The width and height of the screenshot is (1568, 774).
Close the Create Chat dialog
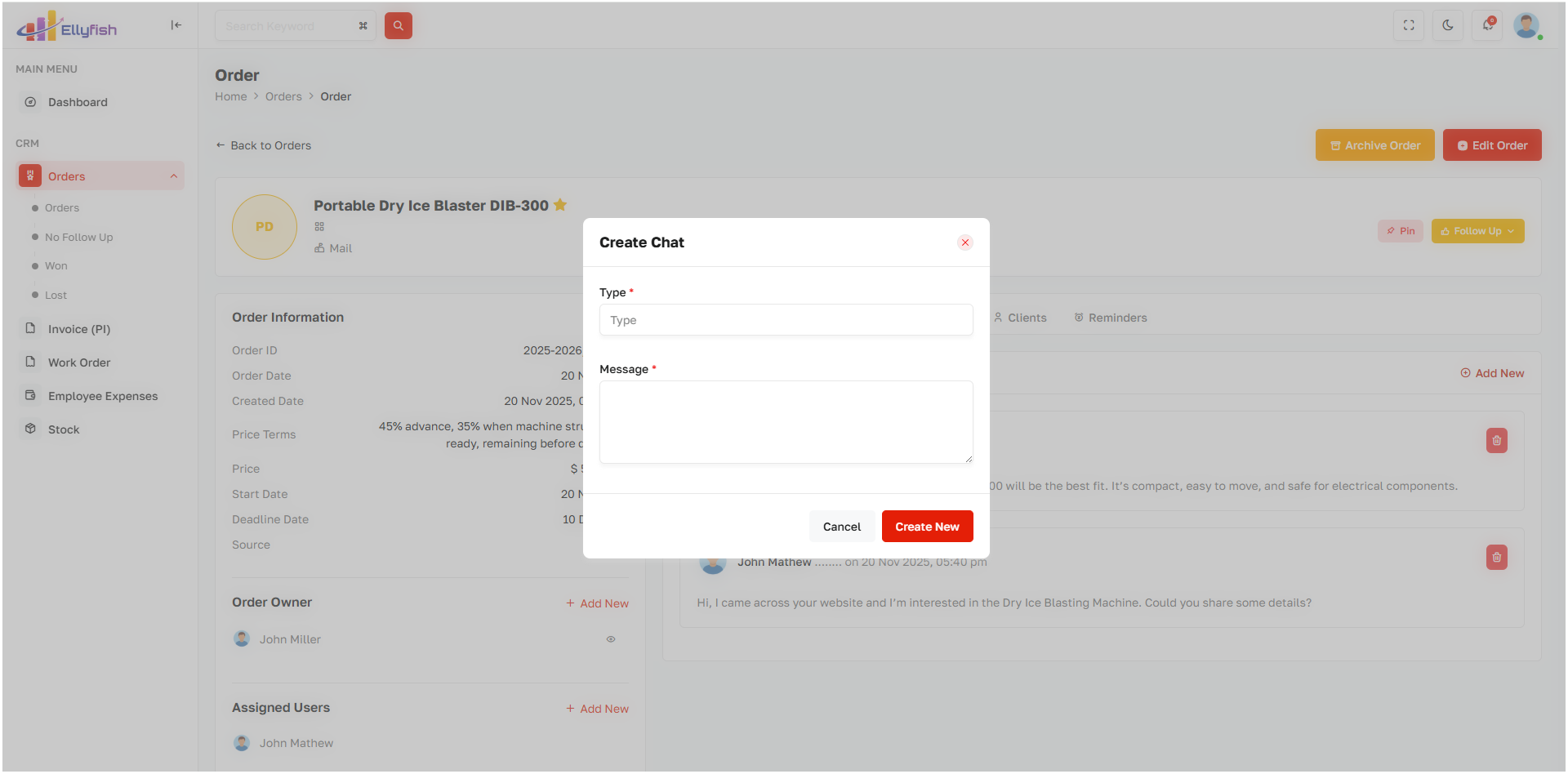[964, 242]
